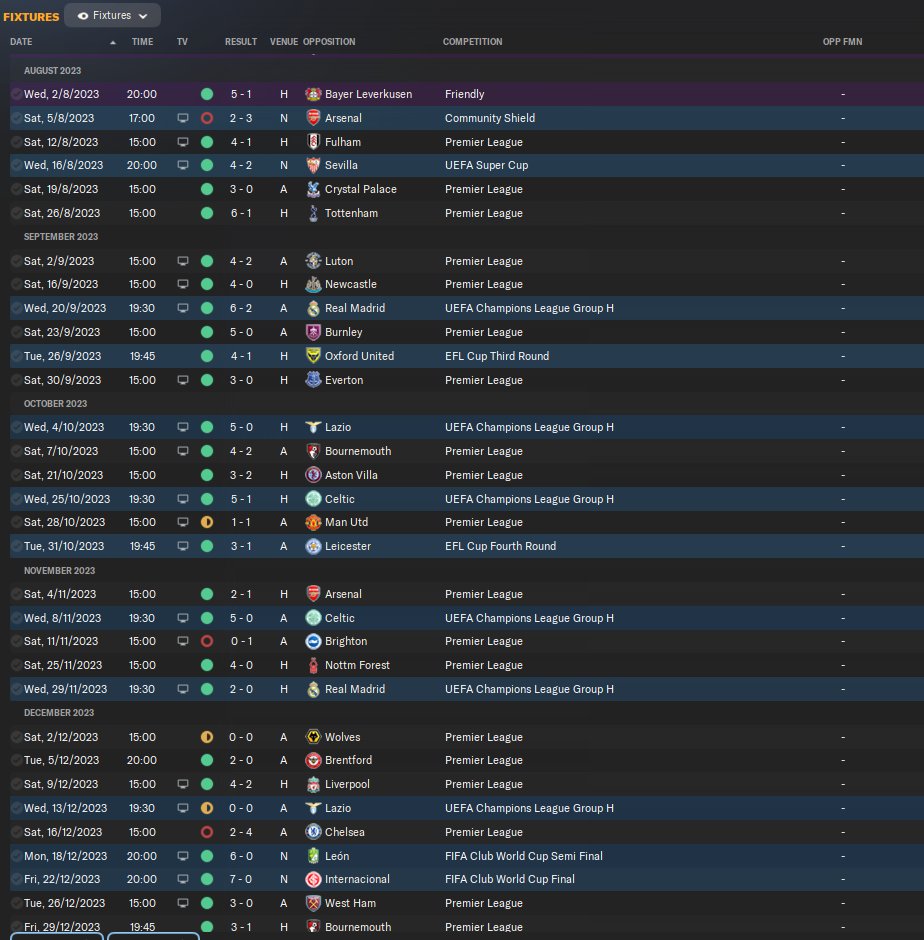Click the yellow draw indicator for Wolves match
The height and width of the screenshot is (940, 924).
[x=207, y=737]
